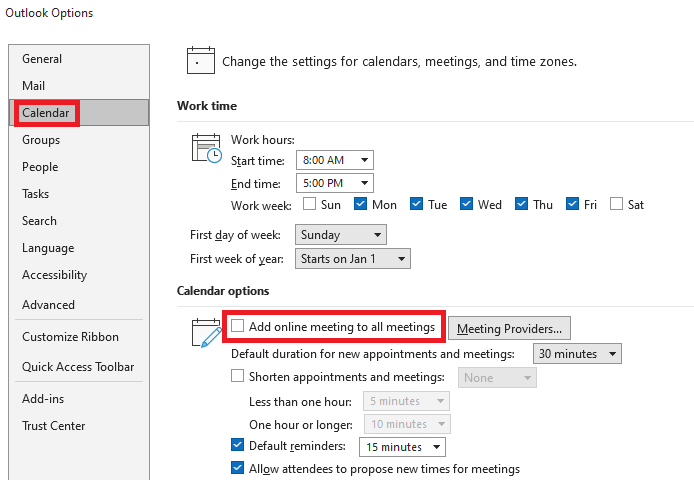Uncheck the Fri work week checkbox
The height and width of the screenshot is (480, 694).
[x=572, y=204]
